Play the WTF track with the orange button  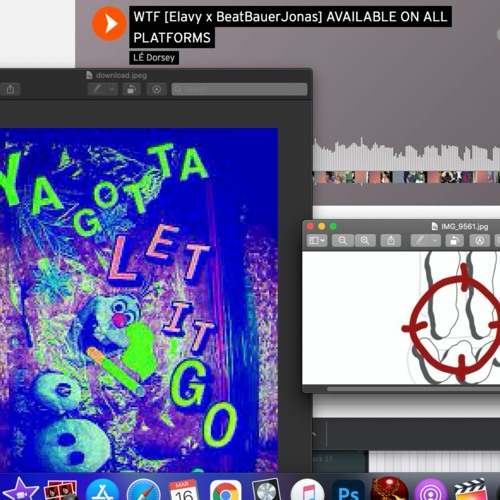(x=109, y=24)
